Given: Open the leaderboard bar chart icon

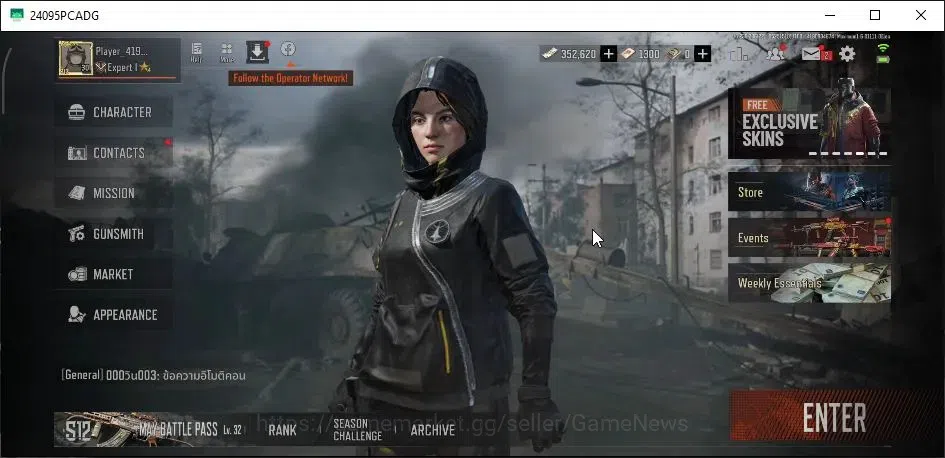Looking at the screenshot, I should point(739,54).
